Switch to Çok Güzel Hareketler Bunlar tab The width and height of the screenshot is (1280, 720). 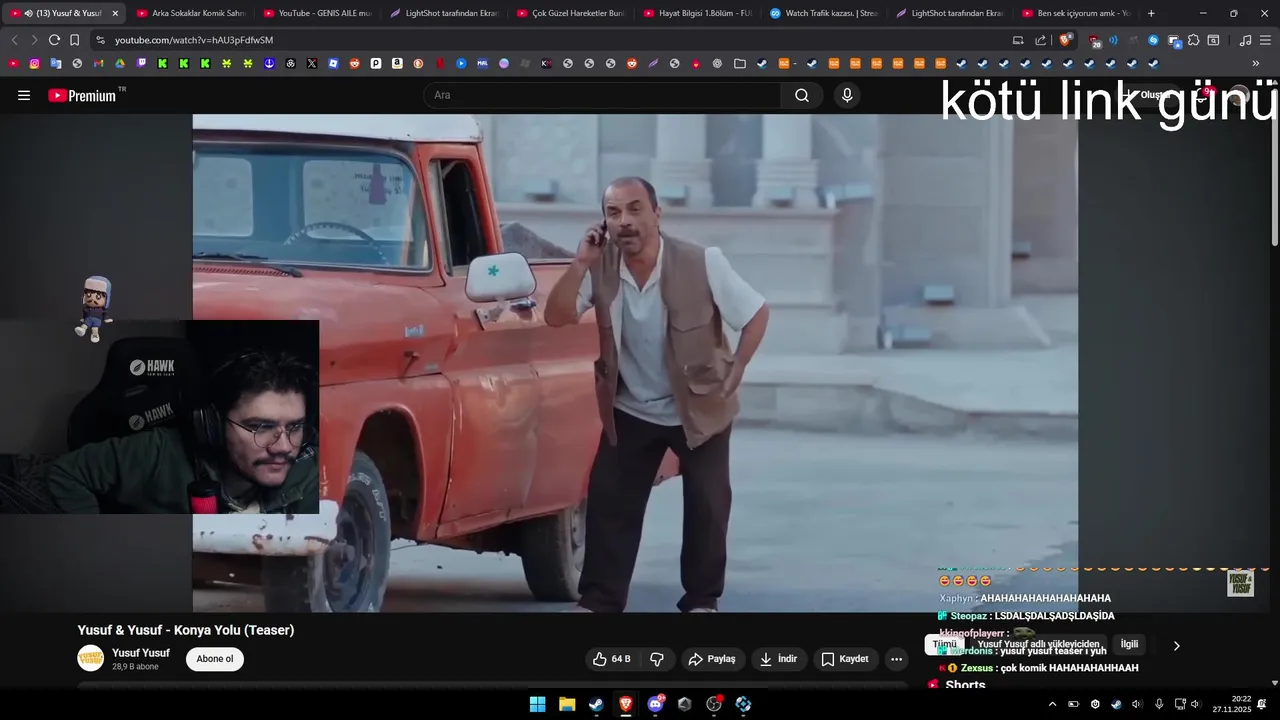pos(570,13)
